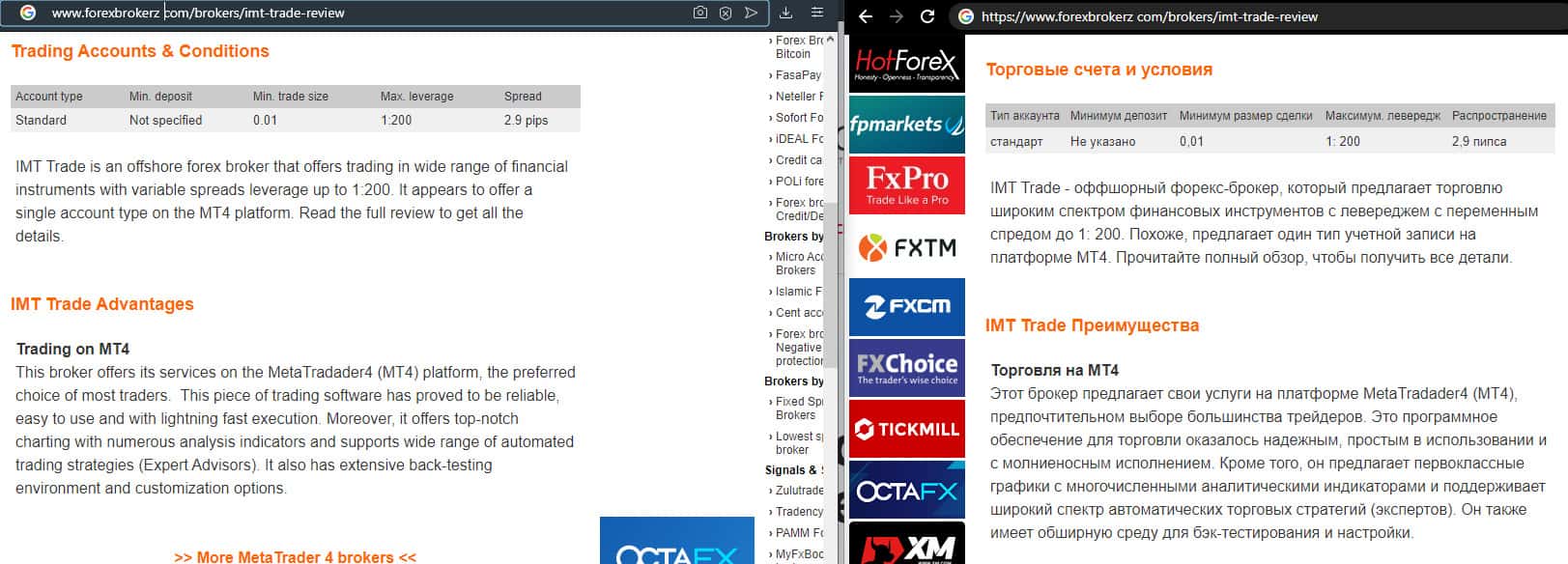Click the left browser address bar URL
Screen dimensions: 1568x564
tap(198, 13)
